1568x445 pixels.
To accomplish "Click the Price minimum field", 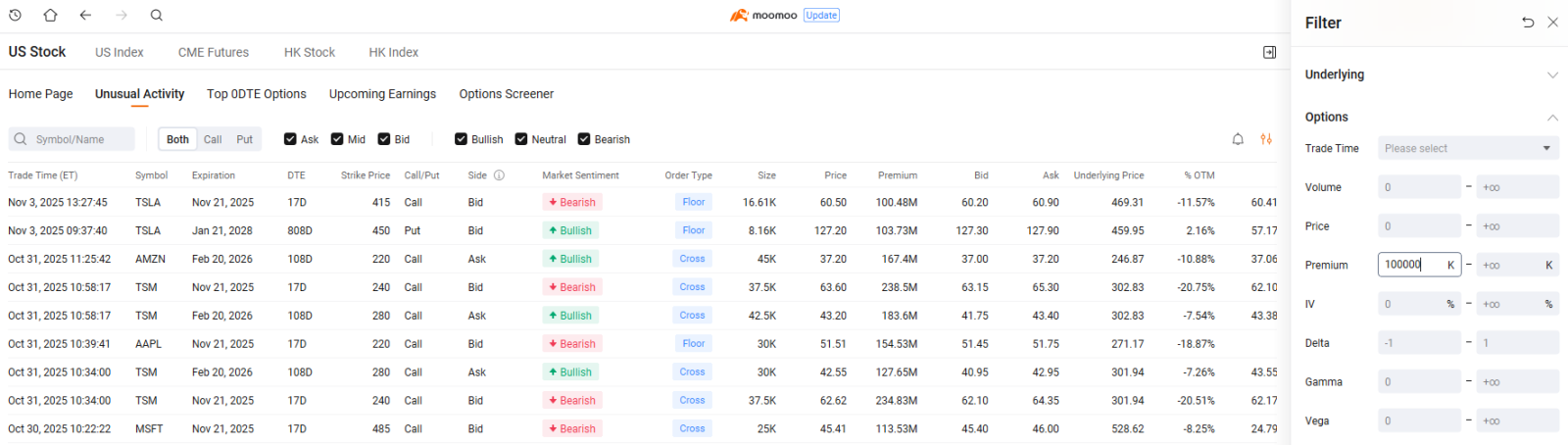I will [1419, 226].
